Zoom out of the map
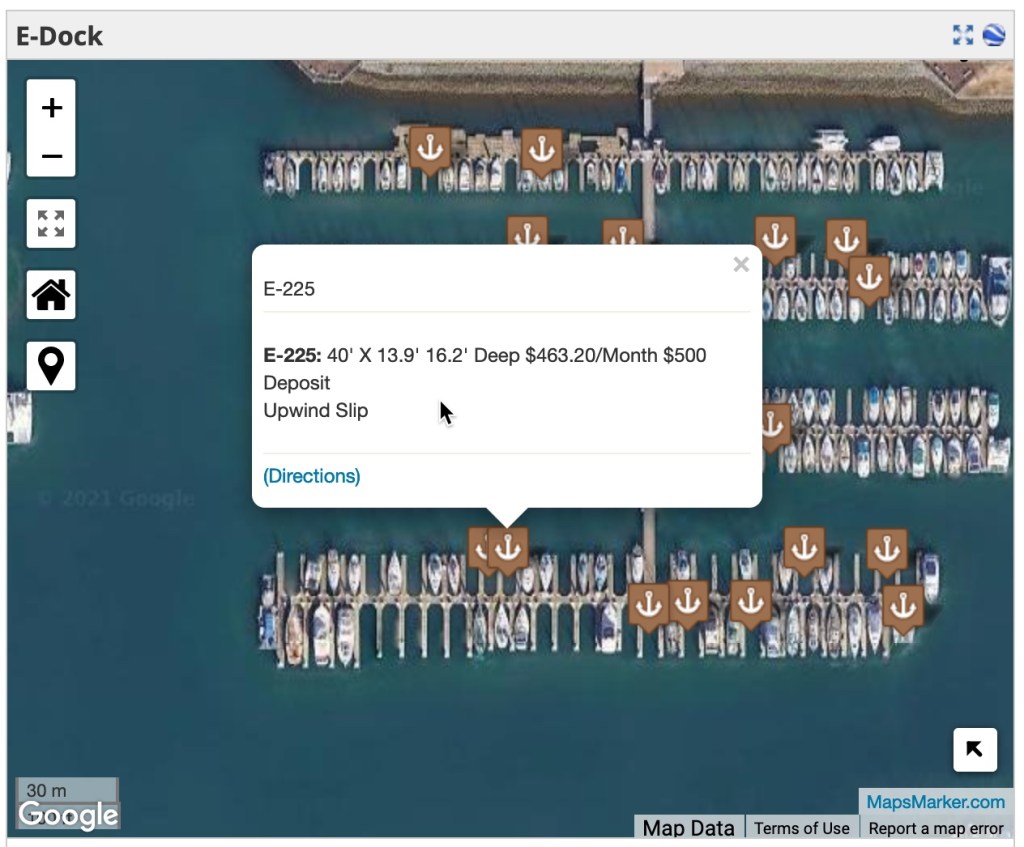 (x=51, y=155)
